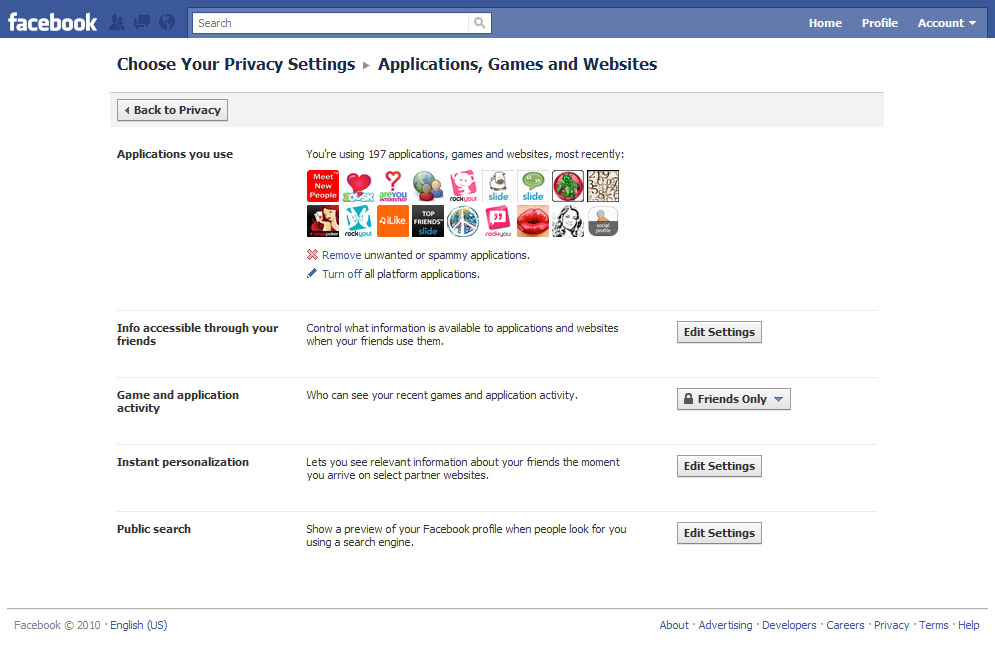
Task: Open the Advertising footer link
Action: [725, 625]
